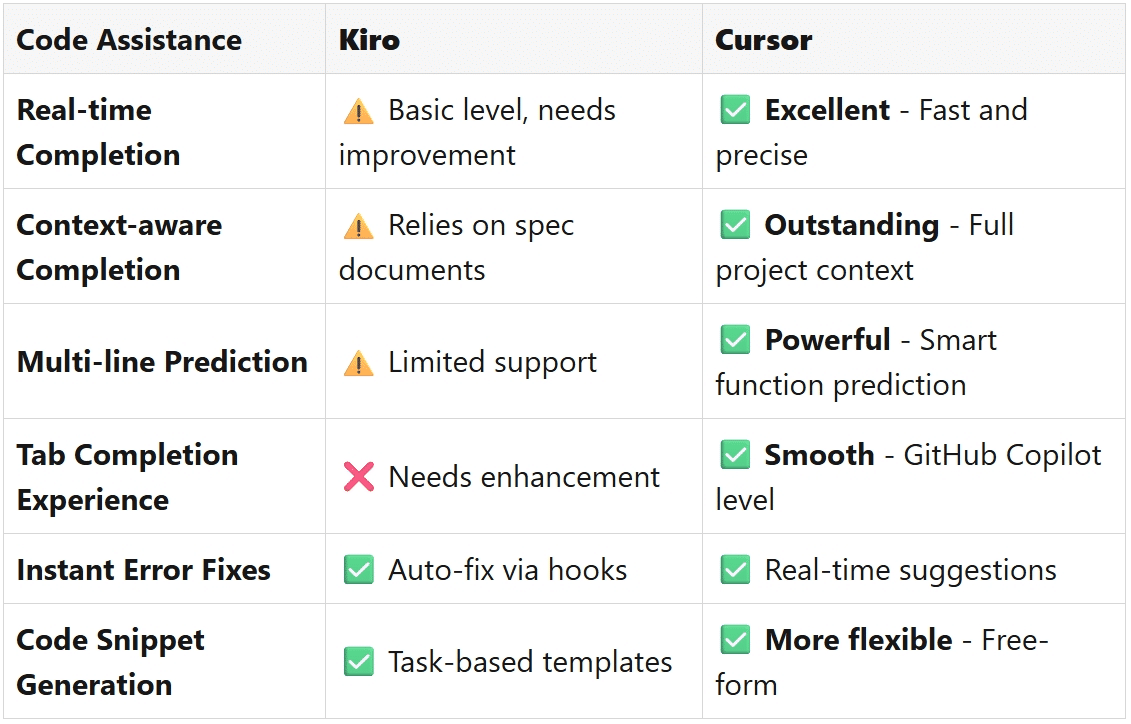1131x724 pixels.
Task: Select the "Real-time Completion" row label
Action: click(x=98, y=132)
